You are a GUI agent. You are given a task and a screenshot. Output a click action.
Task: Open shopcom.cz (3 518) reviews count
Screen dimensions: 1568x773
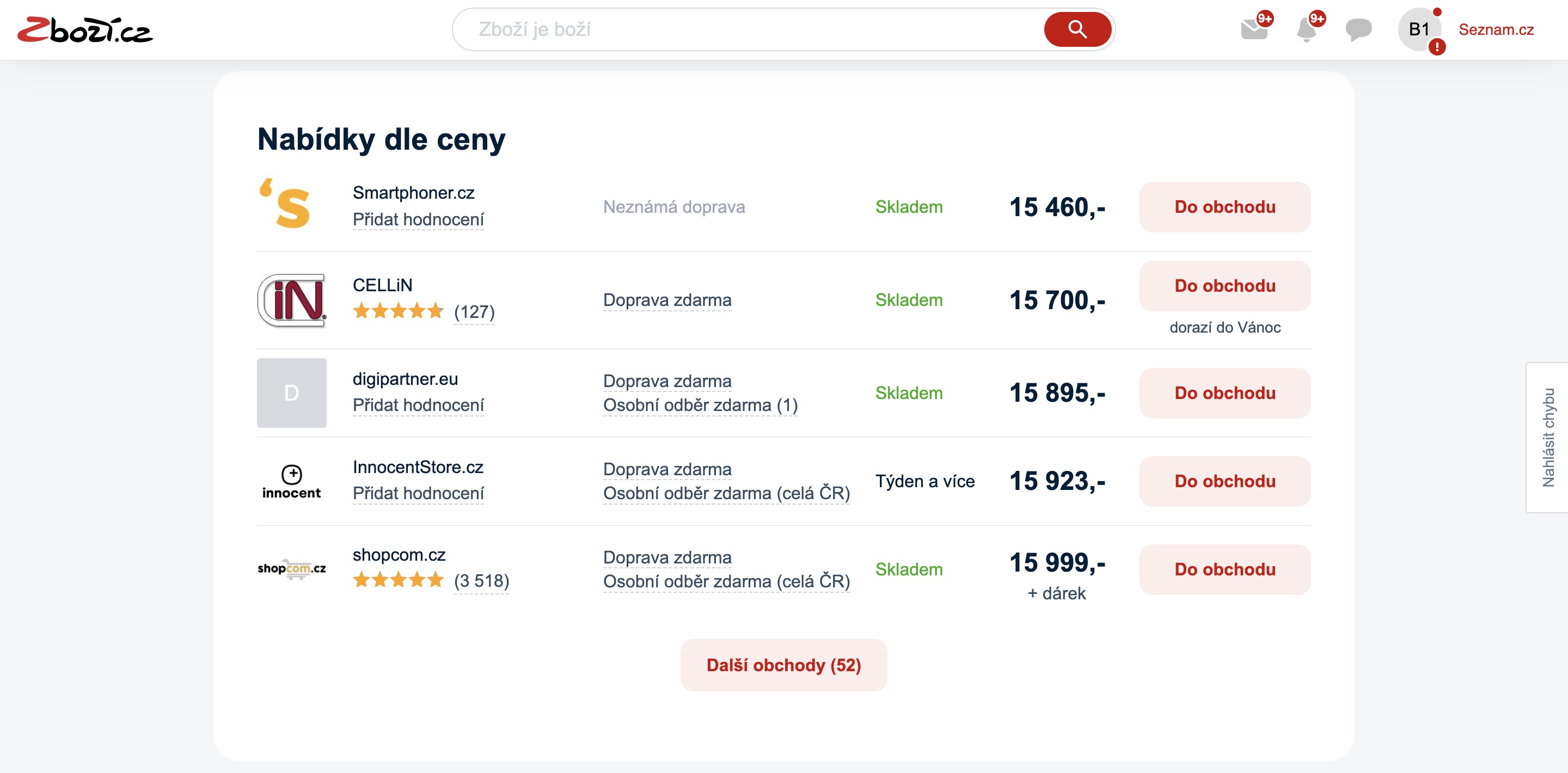(481, 581)
